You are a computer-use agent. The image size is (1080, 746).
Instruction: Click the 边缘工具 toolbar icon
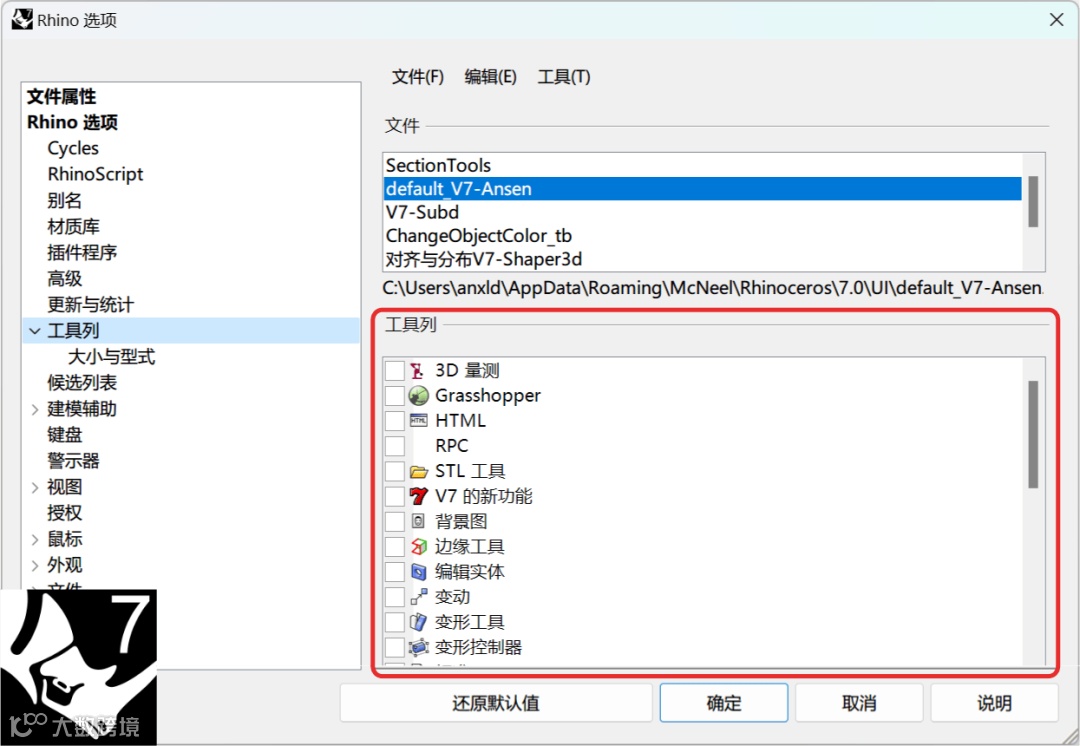[418, 546]
